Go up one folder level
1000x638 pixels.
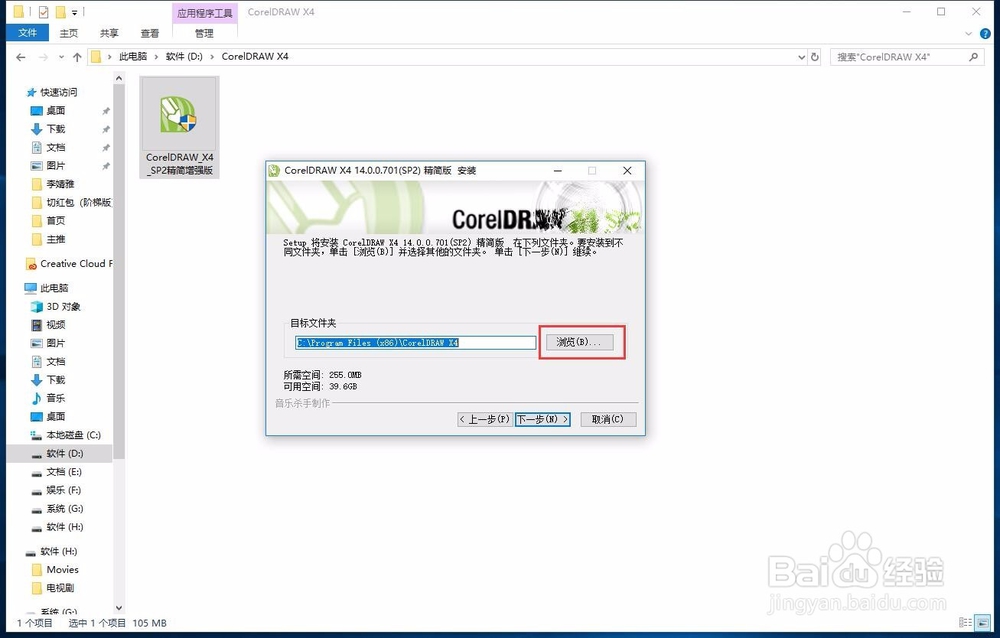pos(77,57)
